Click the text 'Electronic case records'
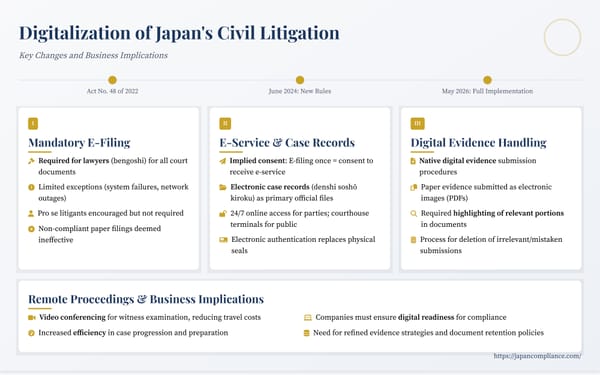Screen dimensions: 600x375 pyautogui.click(x=270, y=187)
